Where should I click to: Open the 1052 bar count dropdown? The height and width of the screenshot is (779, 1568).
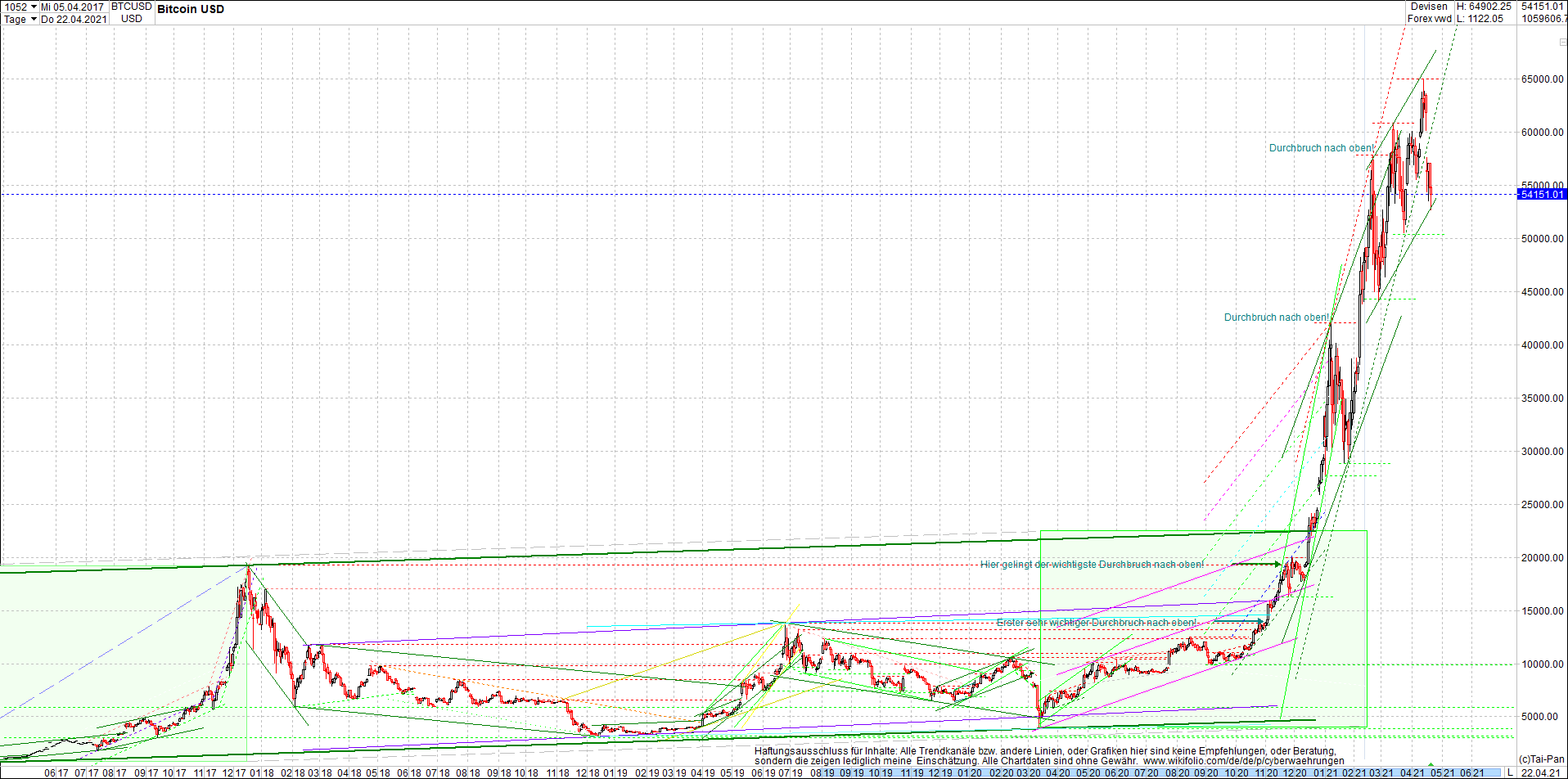tap(20, 7)
